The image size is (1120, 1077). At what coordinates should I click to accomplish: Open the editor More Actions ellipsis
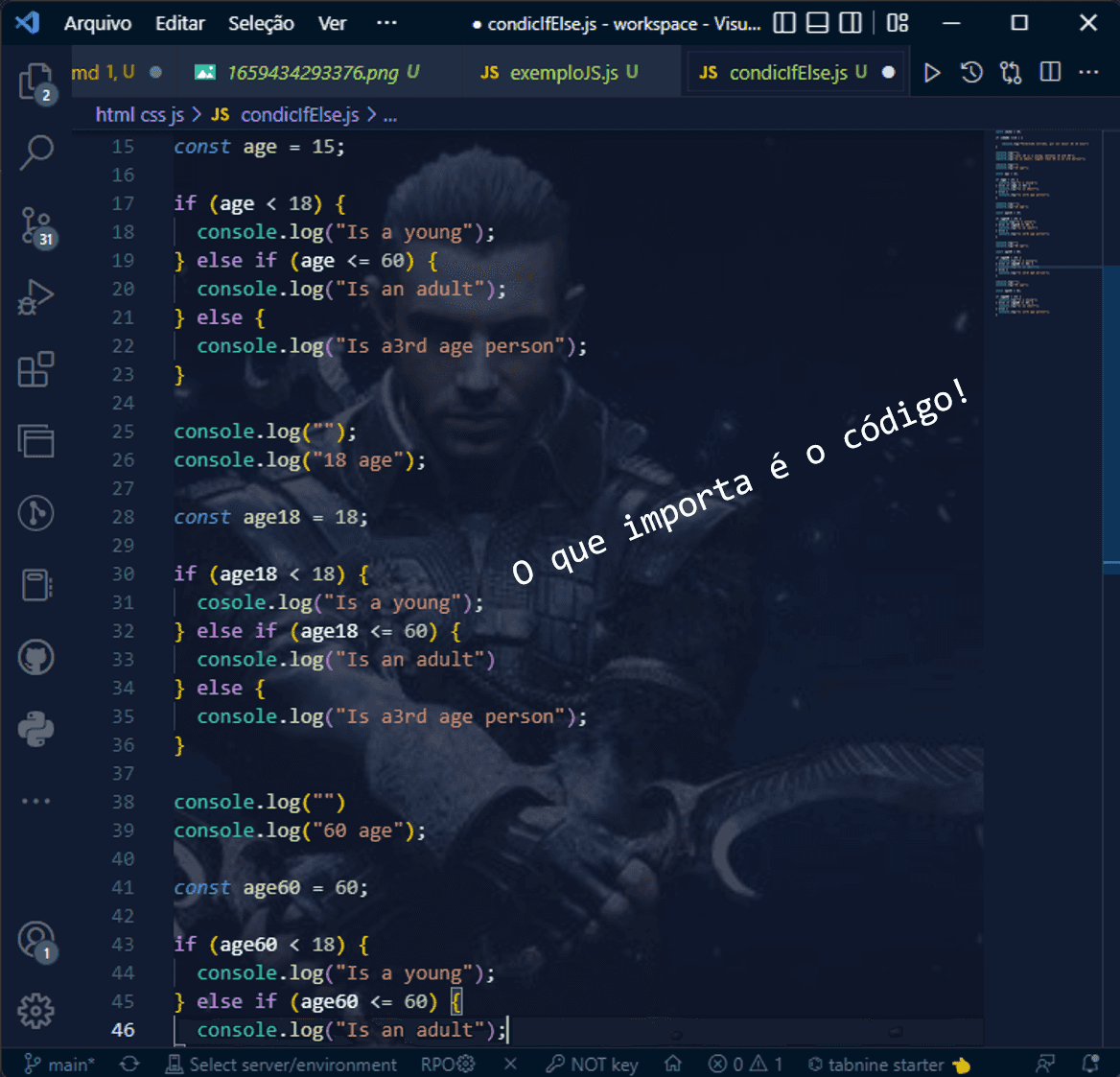[1088, 73]
